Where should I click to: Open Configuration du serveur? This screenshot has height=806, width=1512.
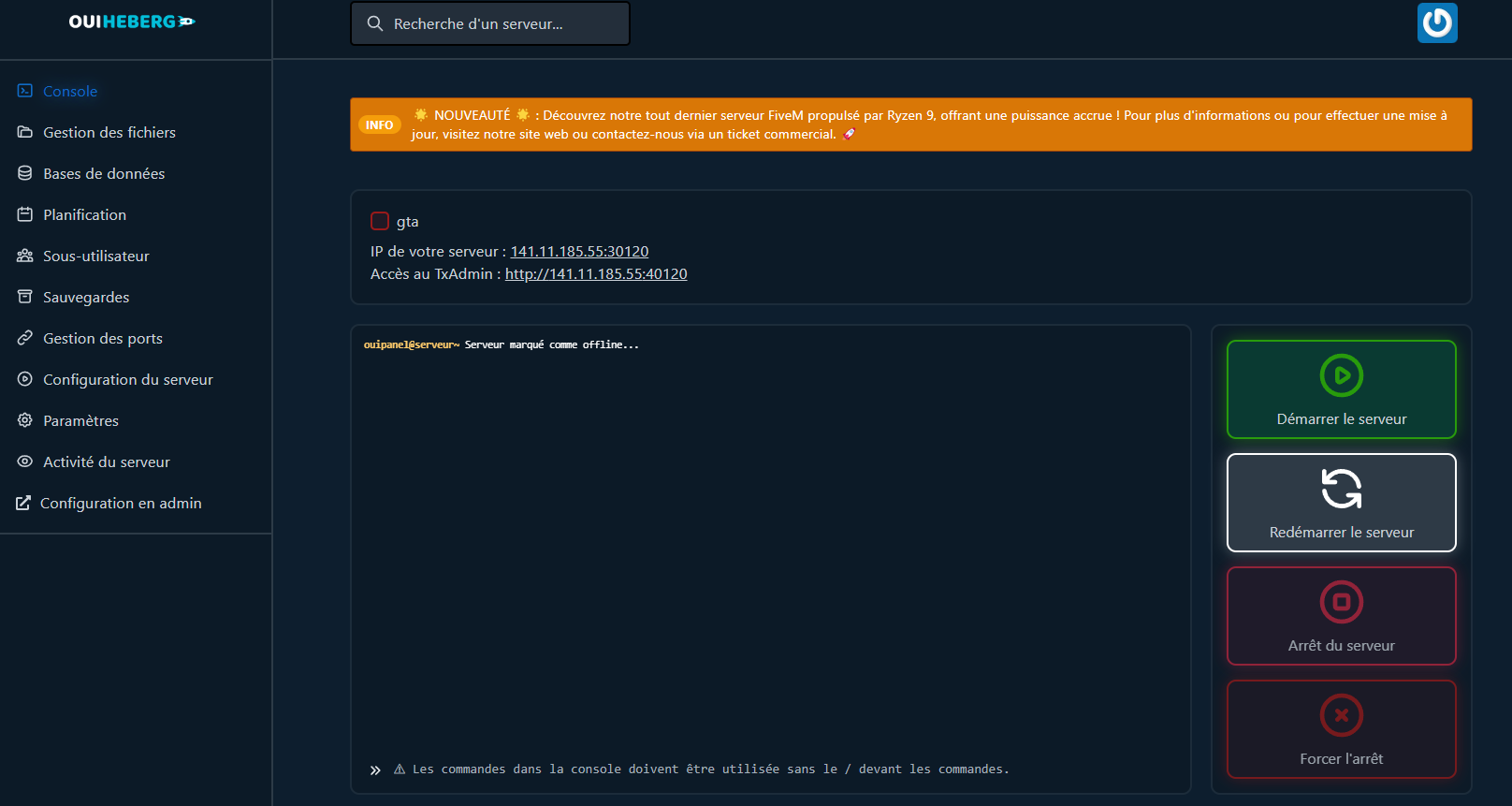coord(127,379)
